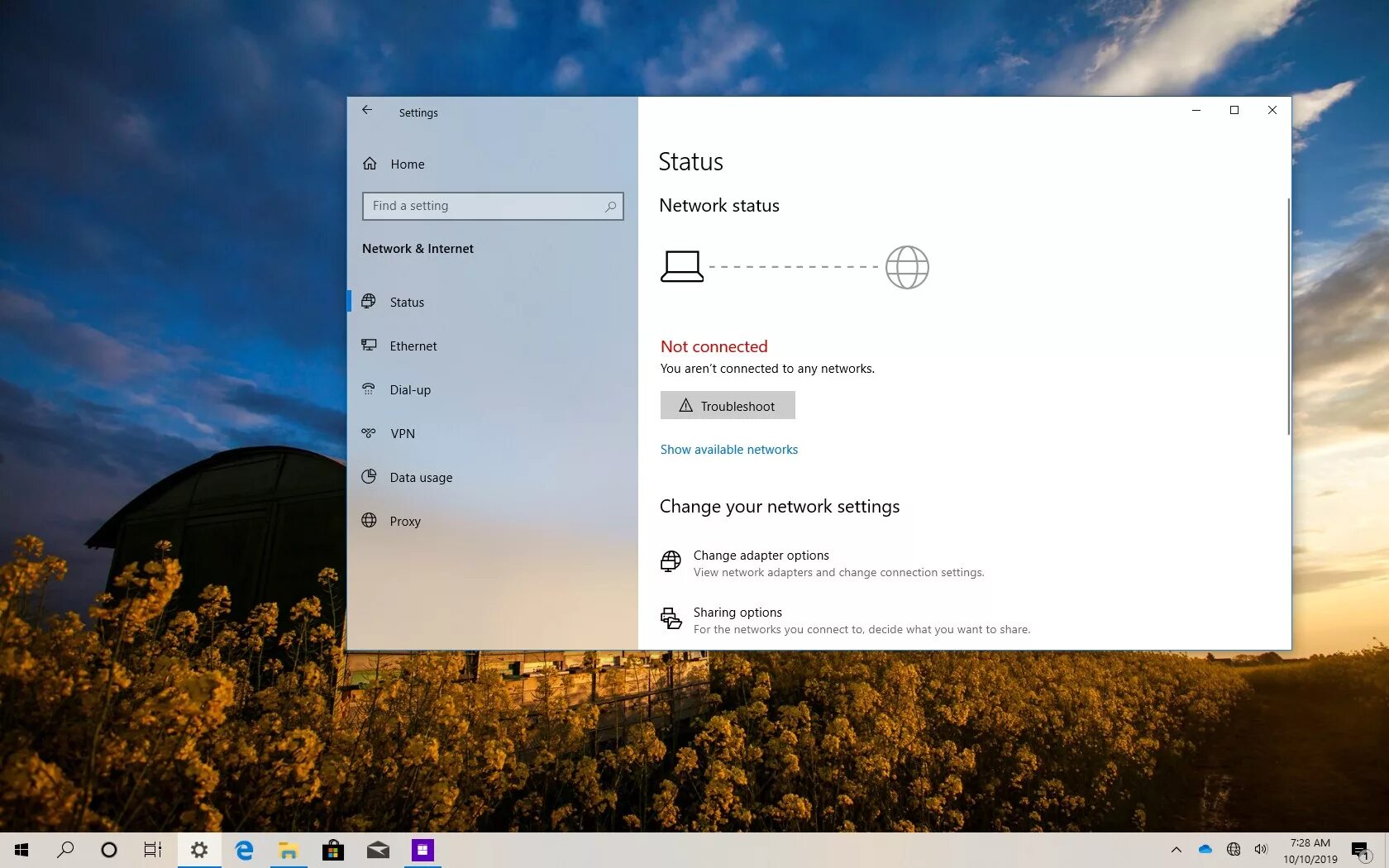Select the VPN section icon
Screen dimensions: 1389x868
click(x=370, y=433)
